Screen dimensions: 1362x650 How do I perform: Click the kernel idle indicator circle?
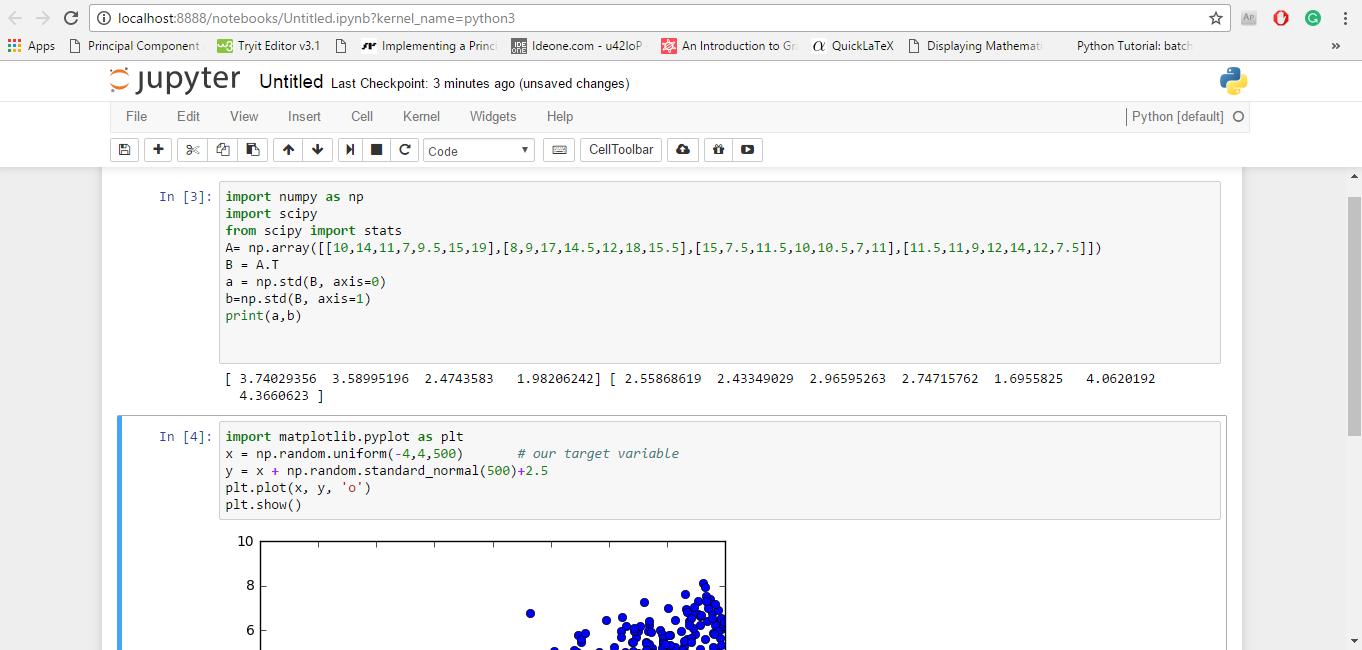coord(1239,117)
